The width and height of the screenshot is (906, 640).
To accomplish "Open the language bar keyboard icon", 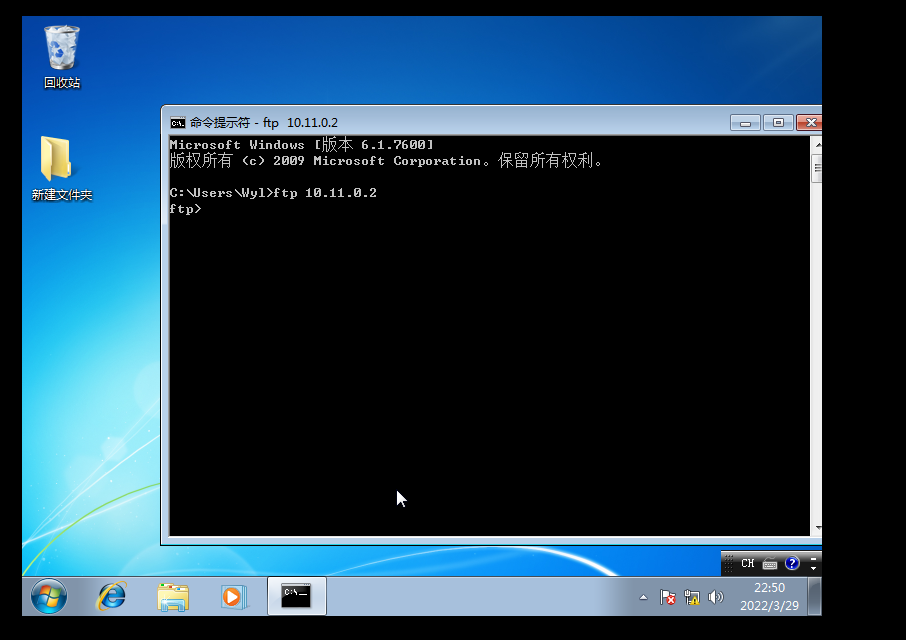I will click(x=770, y=563).
